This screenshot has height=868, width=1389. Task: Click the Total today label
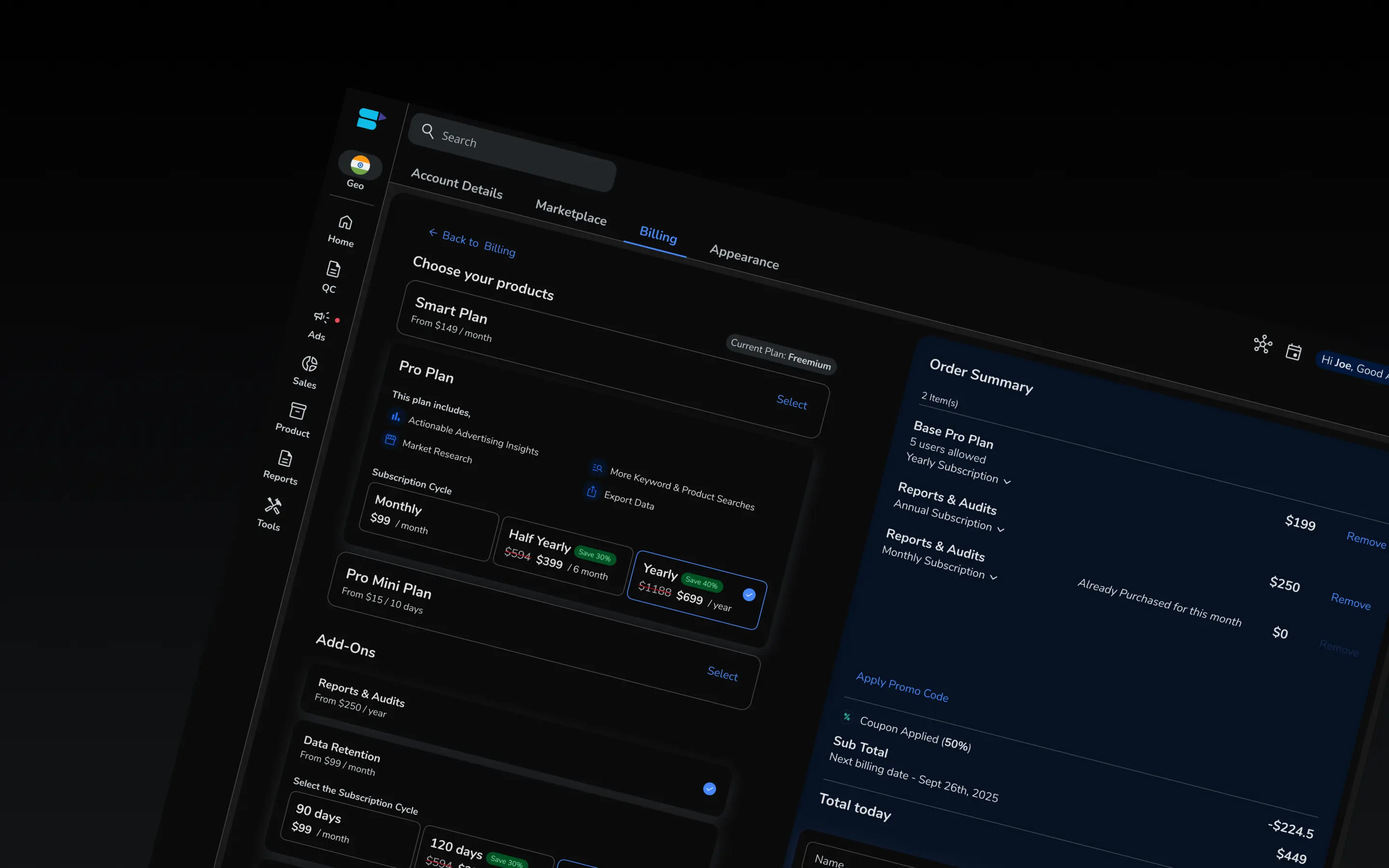coord(855,807)
